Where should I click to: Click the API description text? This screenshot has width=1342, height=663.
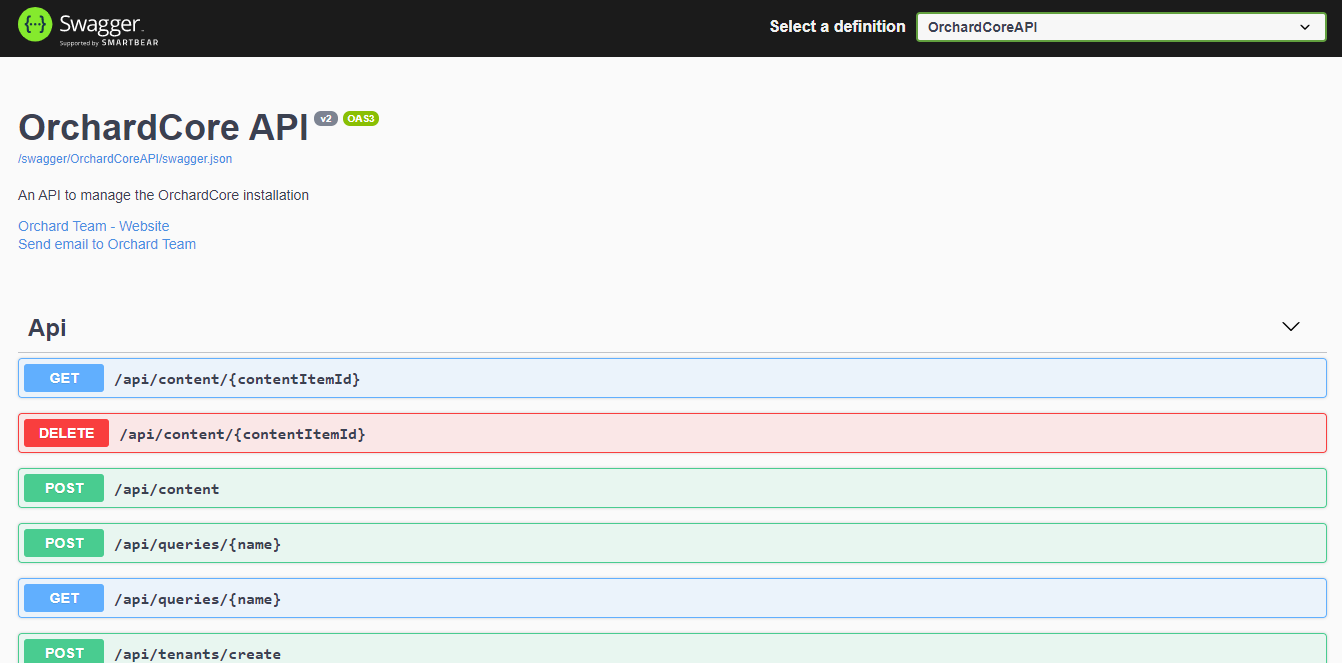coord(164,195)
